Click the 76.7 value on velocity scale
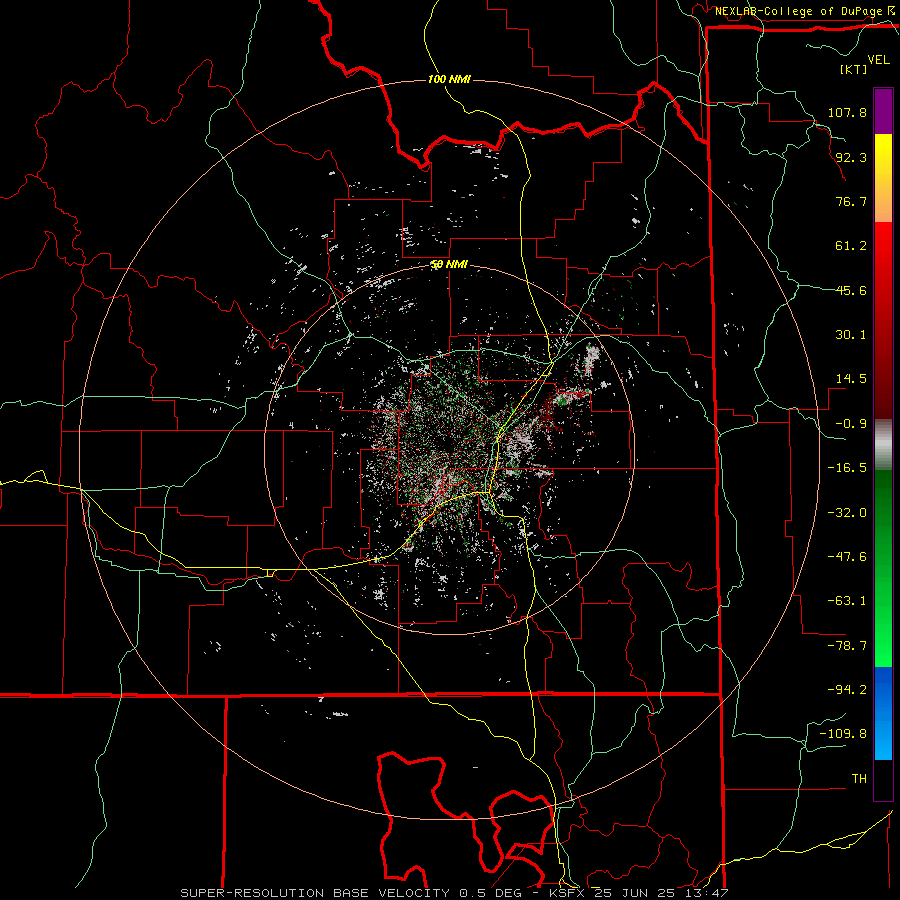The image size is (900, 900). pyautogui.click(x=851, y=201)
